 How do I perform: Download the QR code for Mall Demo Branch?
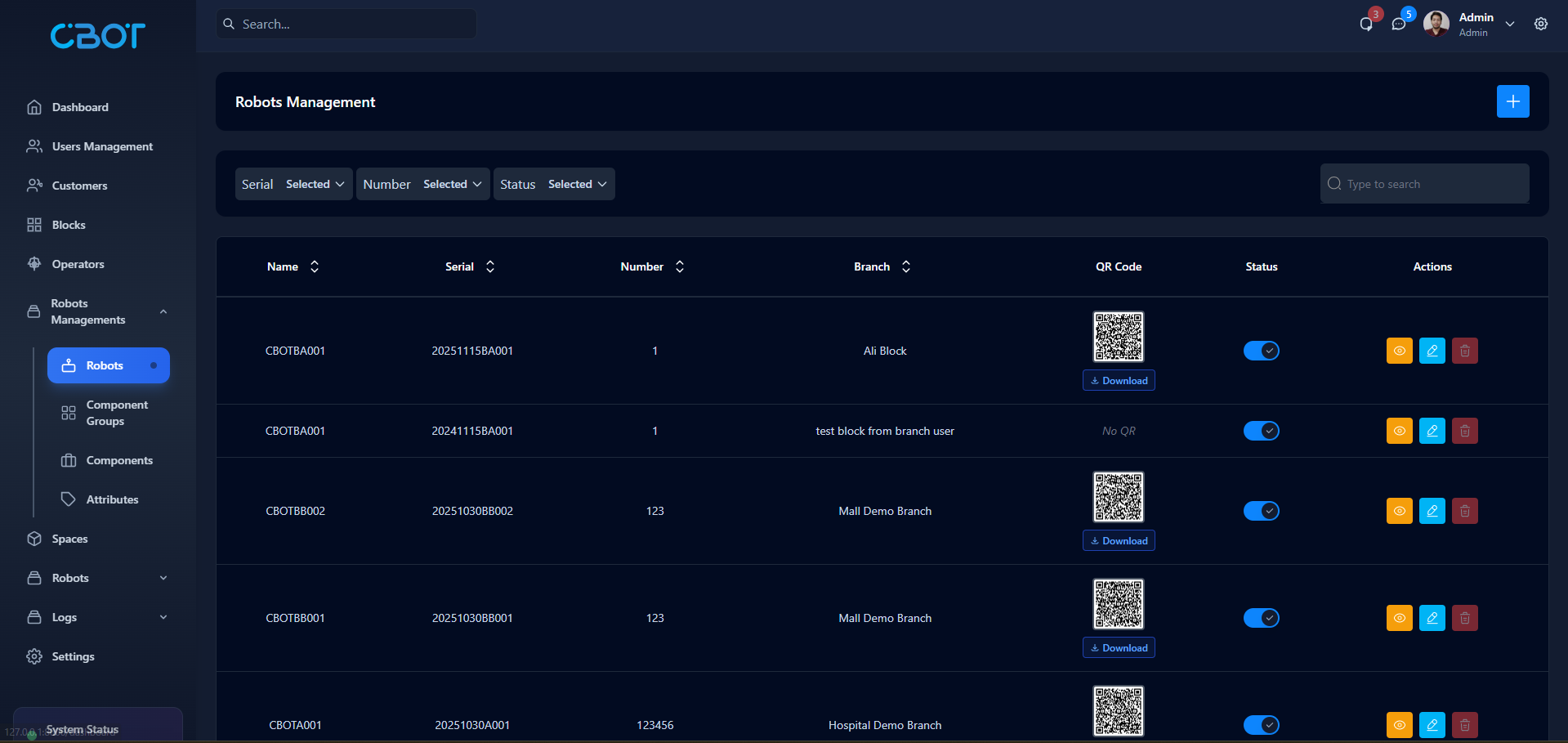[1118, 540]
